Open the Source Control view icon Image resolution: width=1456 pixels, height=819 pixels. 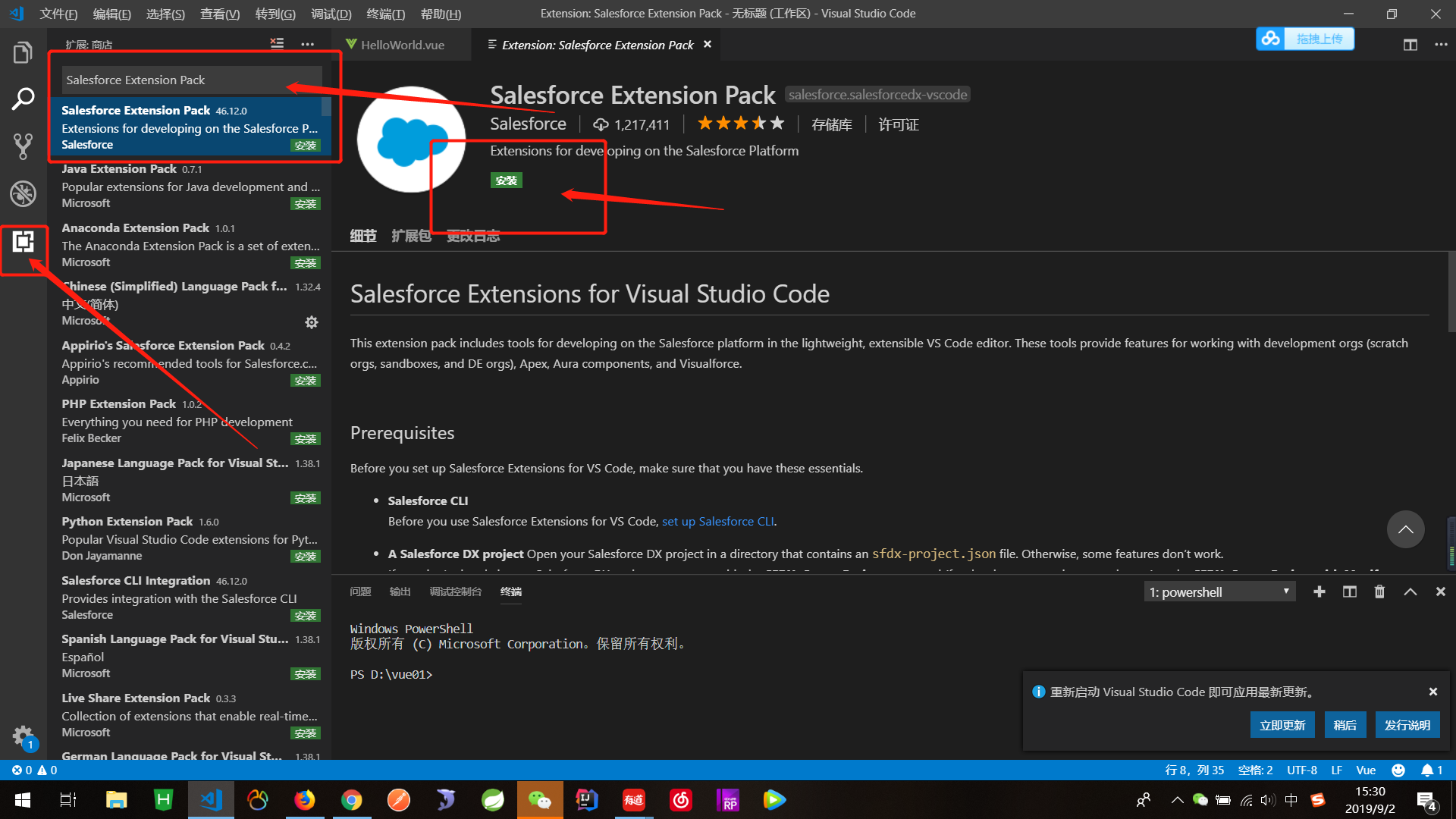(x=23, y=146)
